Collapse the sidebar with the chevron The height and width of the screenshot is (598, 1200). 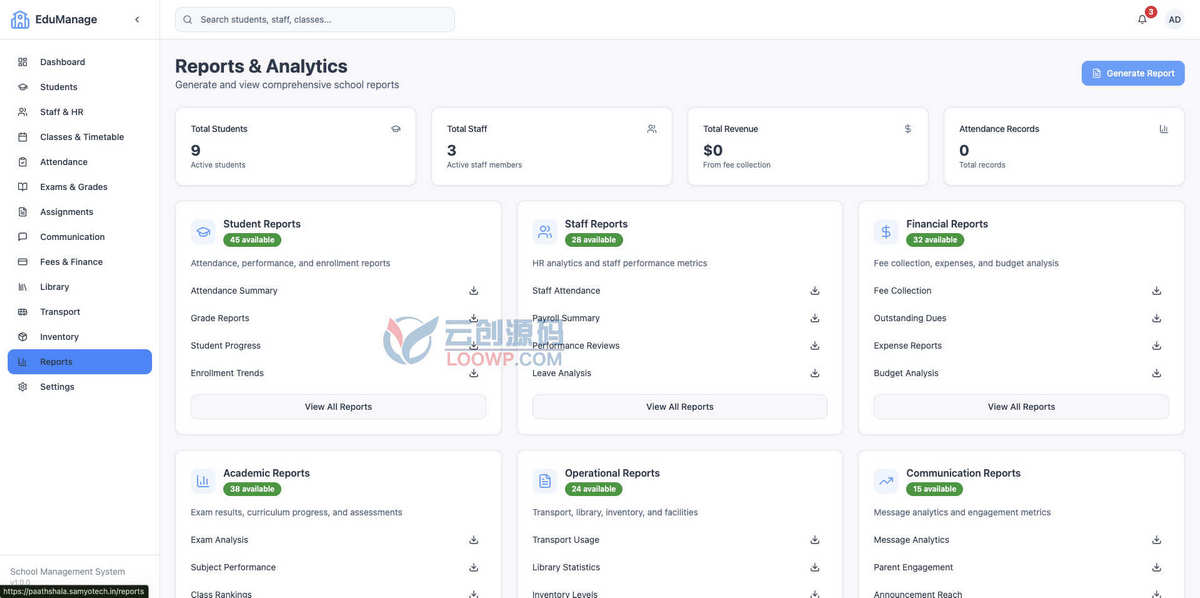137,19
